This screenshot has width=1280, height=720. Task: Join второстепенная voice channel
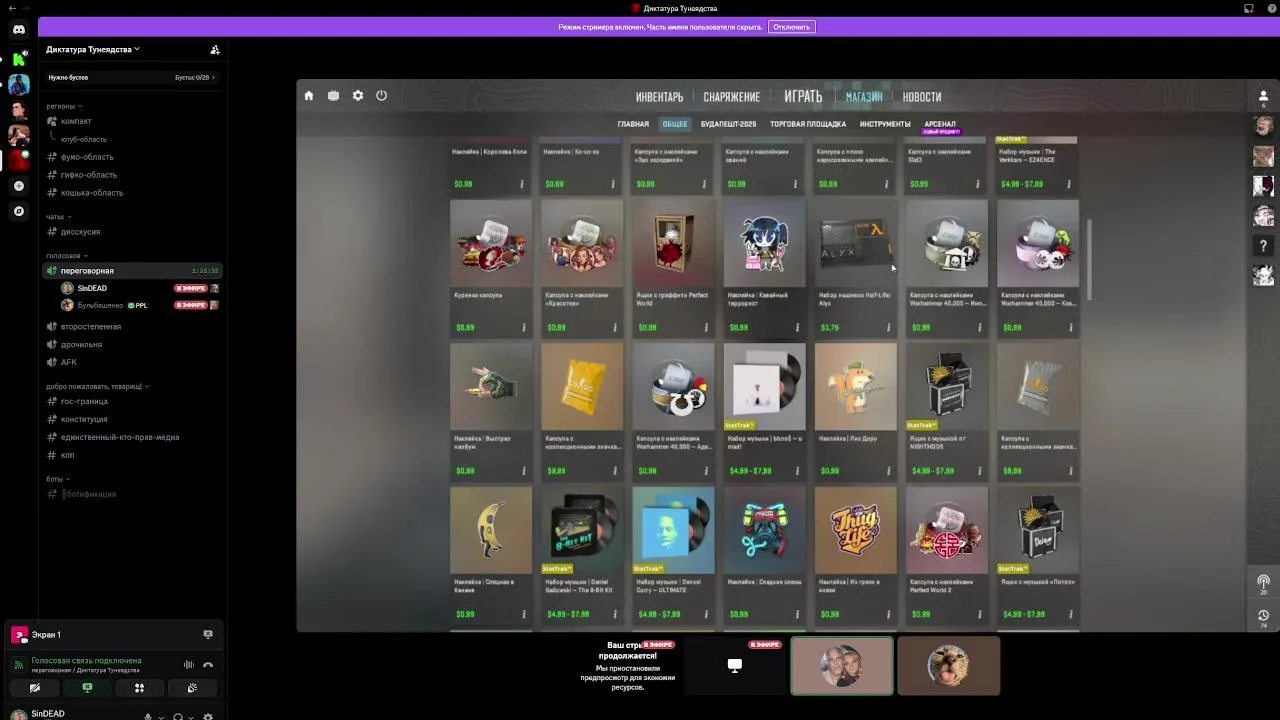pyautogui.click(x=91, y=327)
